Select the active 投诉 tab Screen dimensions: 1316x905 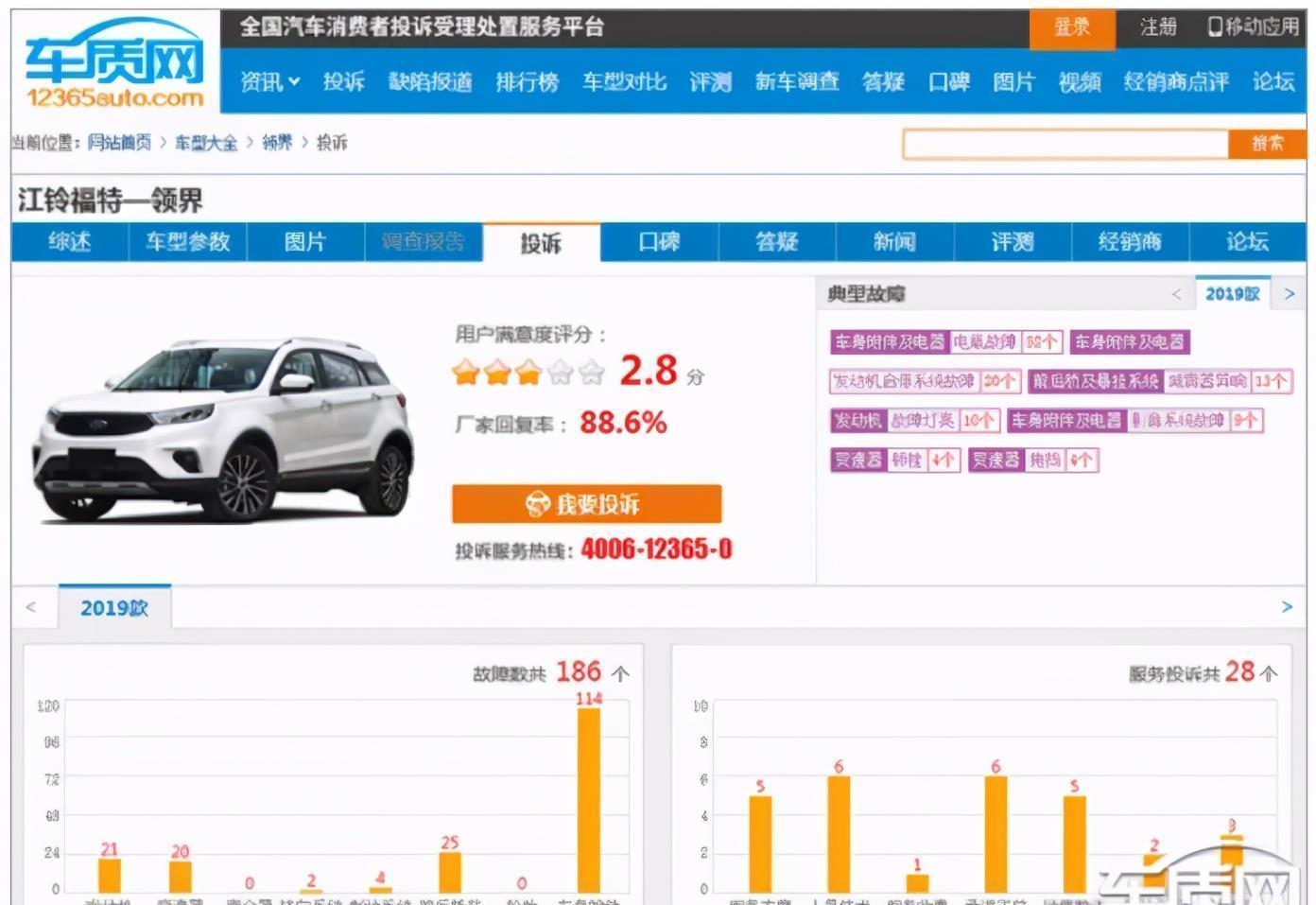541,243
